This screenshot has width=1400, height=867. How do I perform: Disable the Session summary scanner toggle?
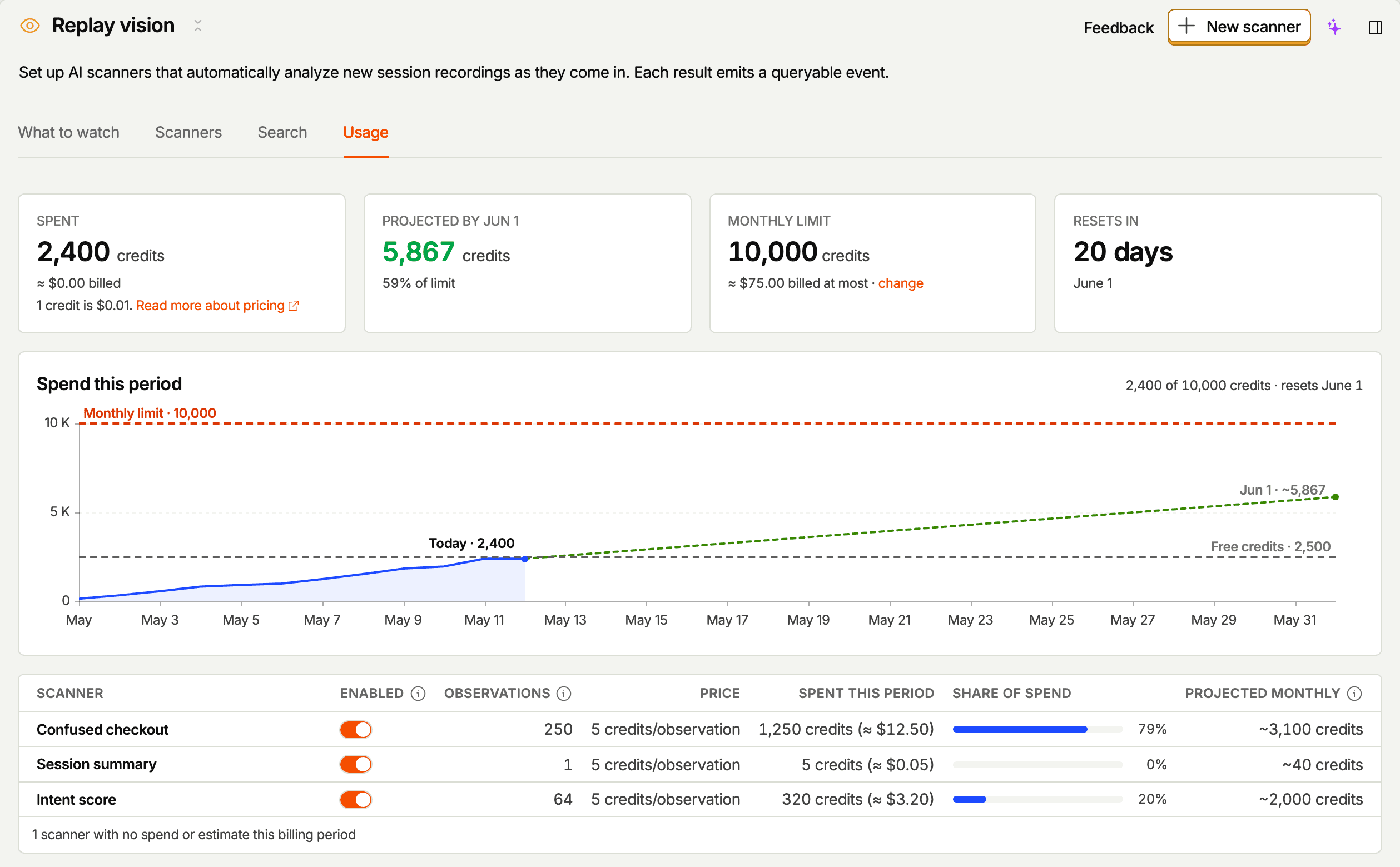click(x=356, y=764)
